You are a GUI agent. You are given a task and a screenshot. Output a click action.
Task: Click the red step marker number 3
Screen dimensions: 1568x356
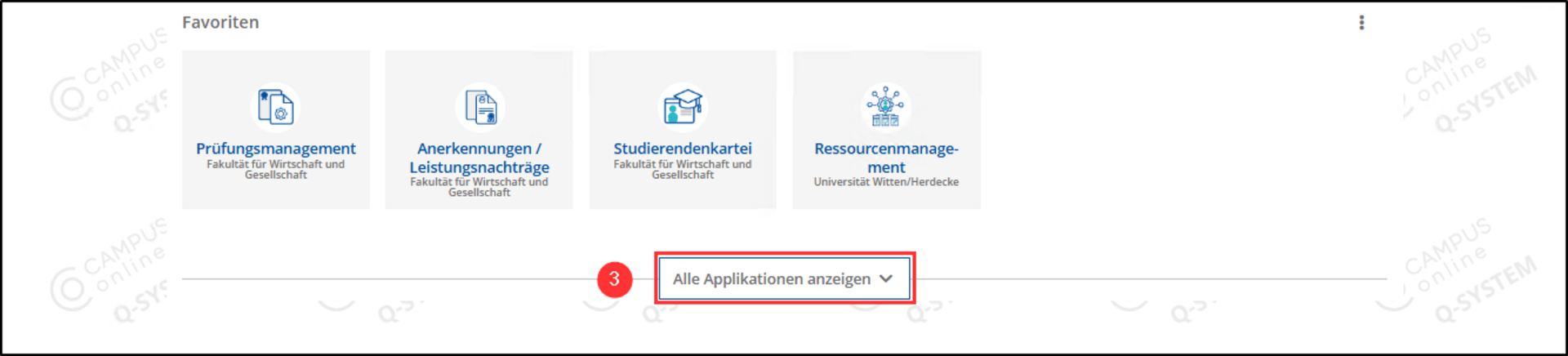614,279
